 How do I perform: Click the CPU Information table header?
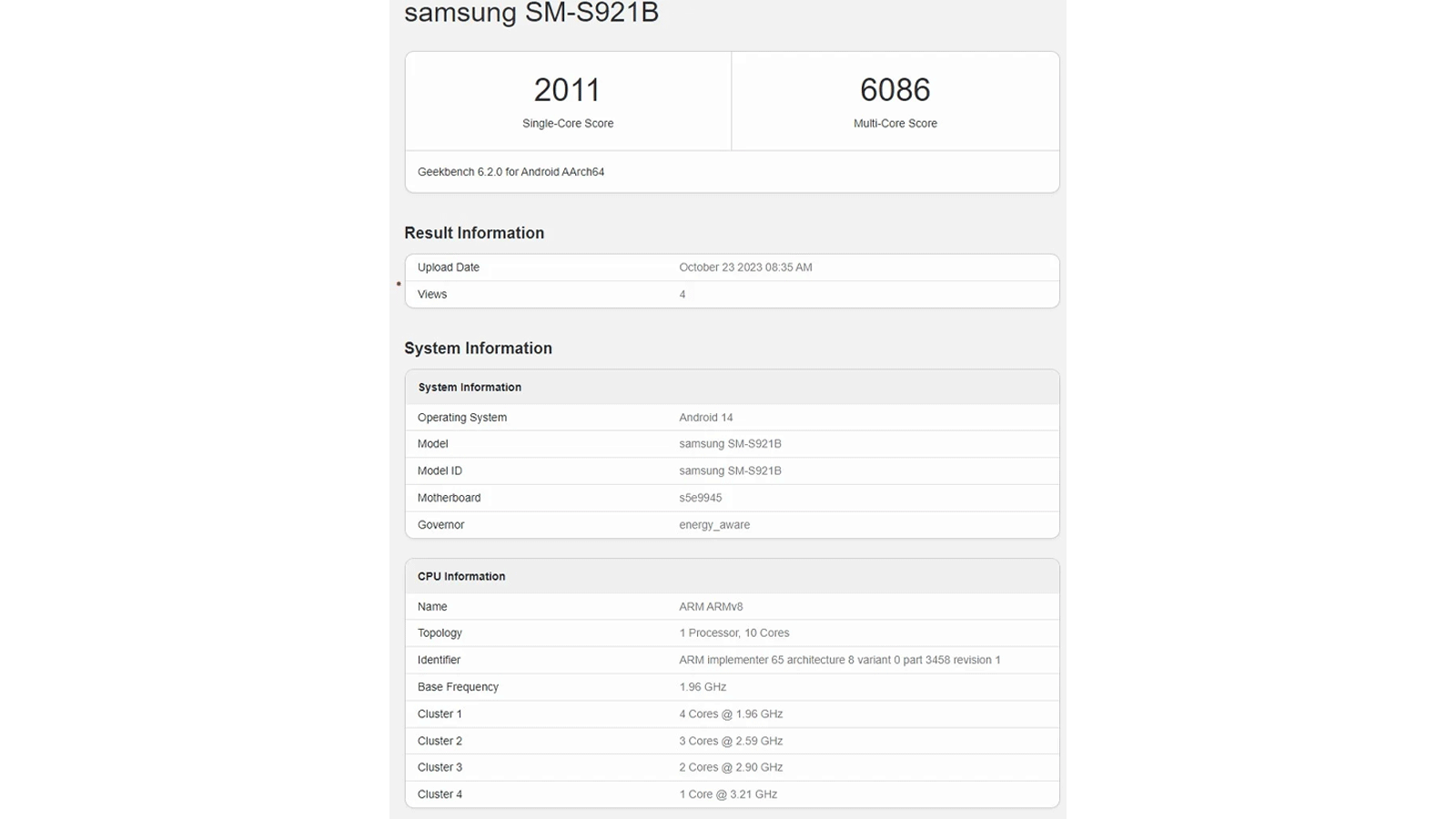(461, 577)
